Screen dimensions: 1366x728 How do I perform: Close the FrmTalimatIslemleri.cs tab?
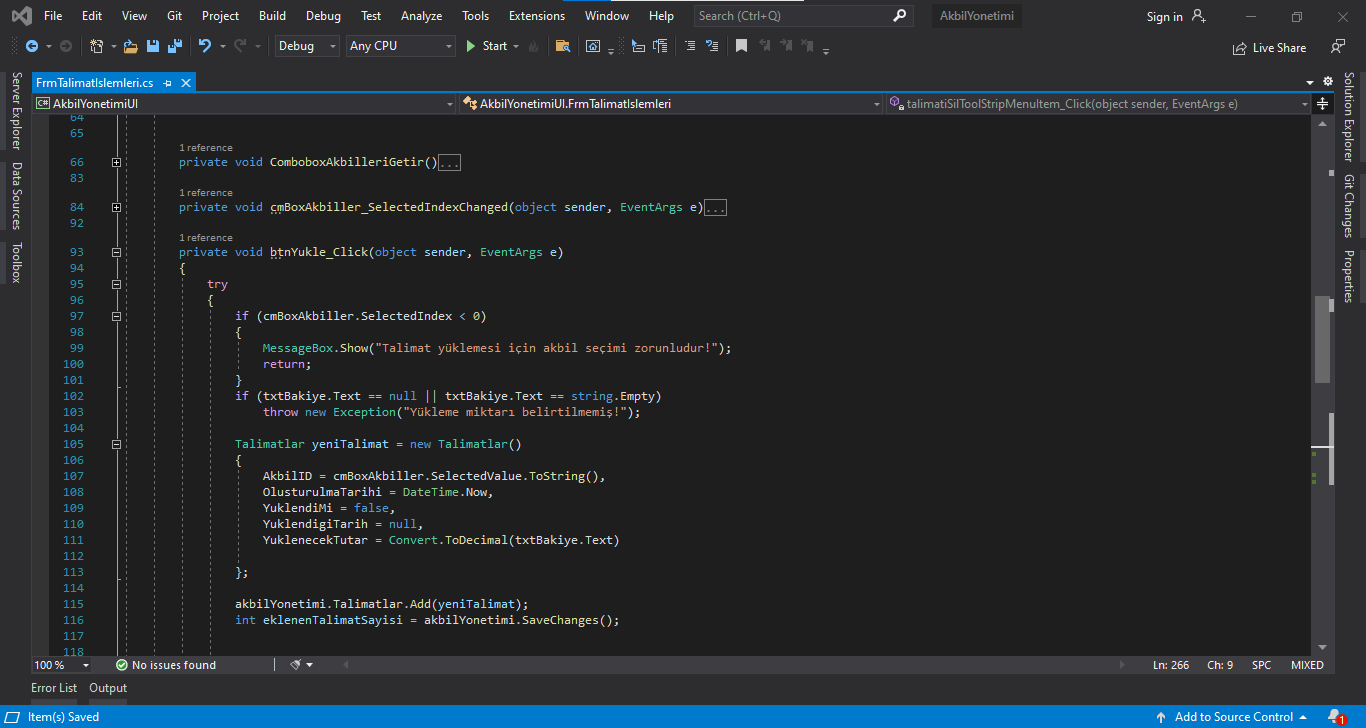pos(186,83)
